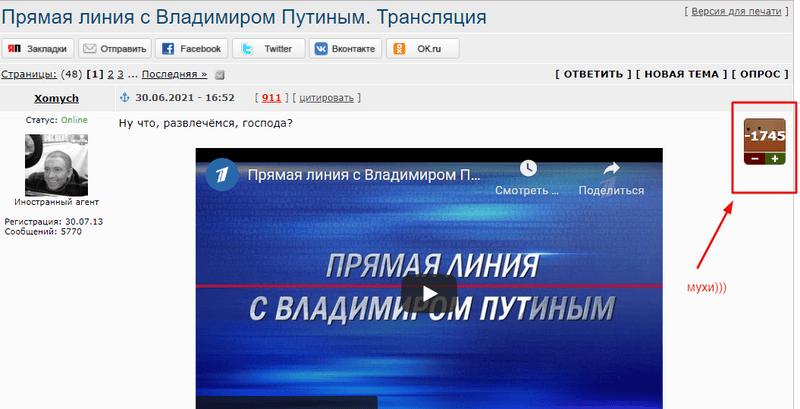Click the НОВАЯ ТЕМА button
This screenshot has width=800, height=409.
pyautogui.click(x=682, y=74)
